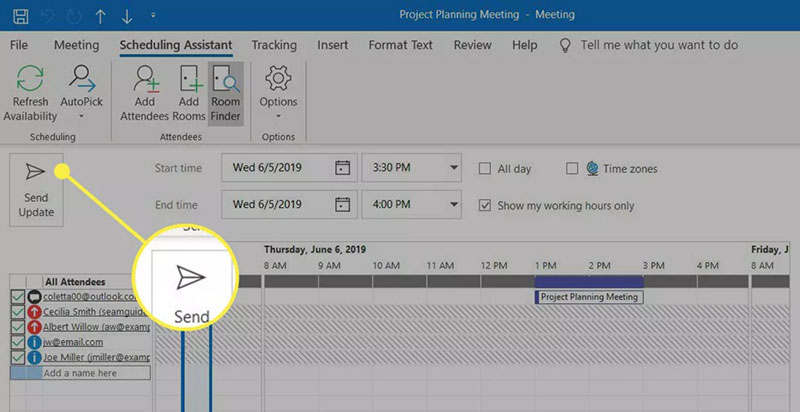The image size is (800, 412).
Task: Go to next item with down arrow
Action: click(127, 16)
